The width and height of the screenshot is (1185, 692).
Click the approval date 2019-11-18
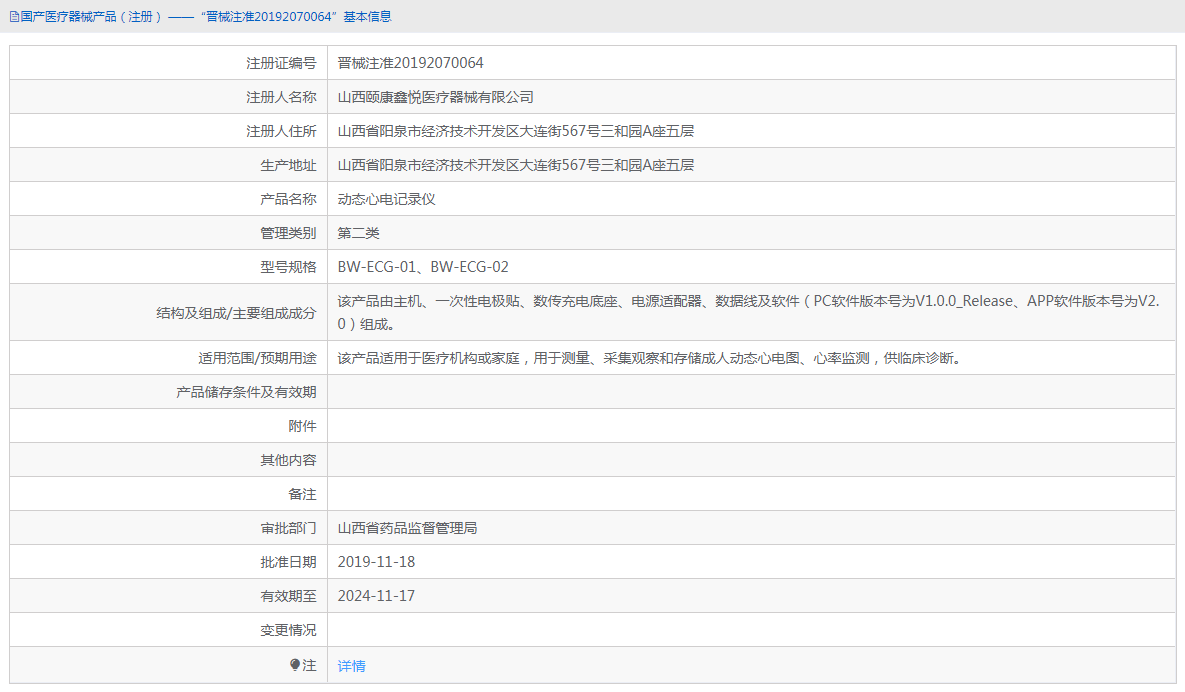click(x=378, y=561)
